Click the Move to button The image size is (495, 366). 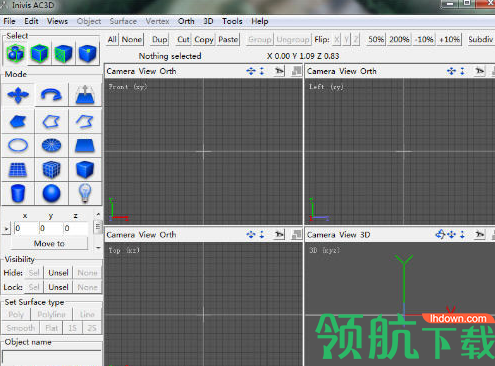point(49,244)
